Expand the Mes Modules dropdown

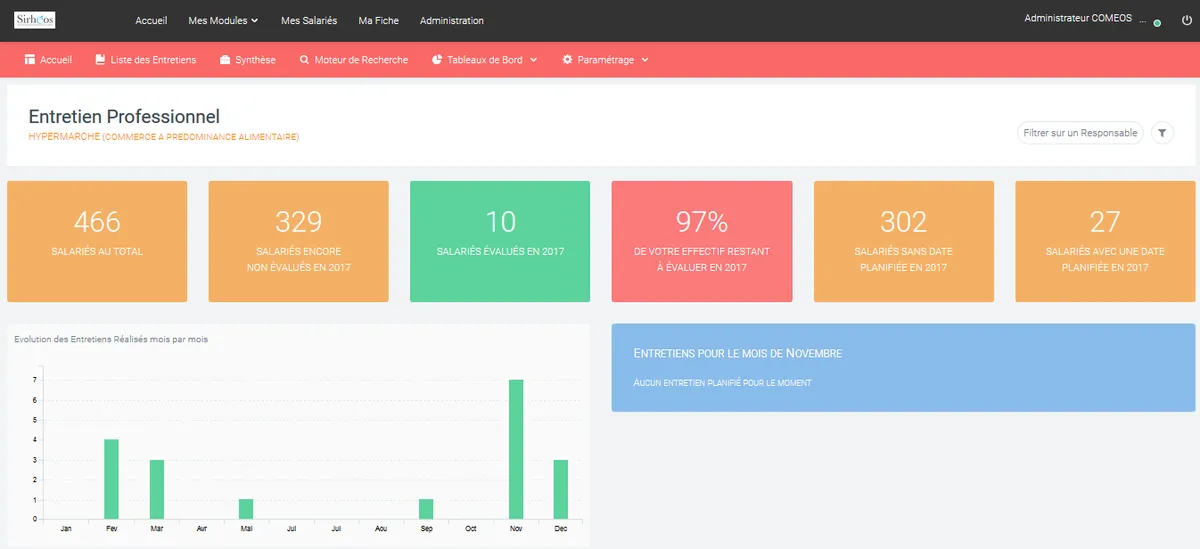223,20
